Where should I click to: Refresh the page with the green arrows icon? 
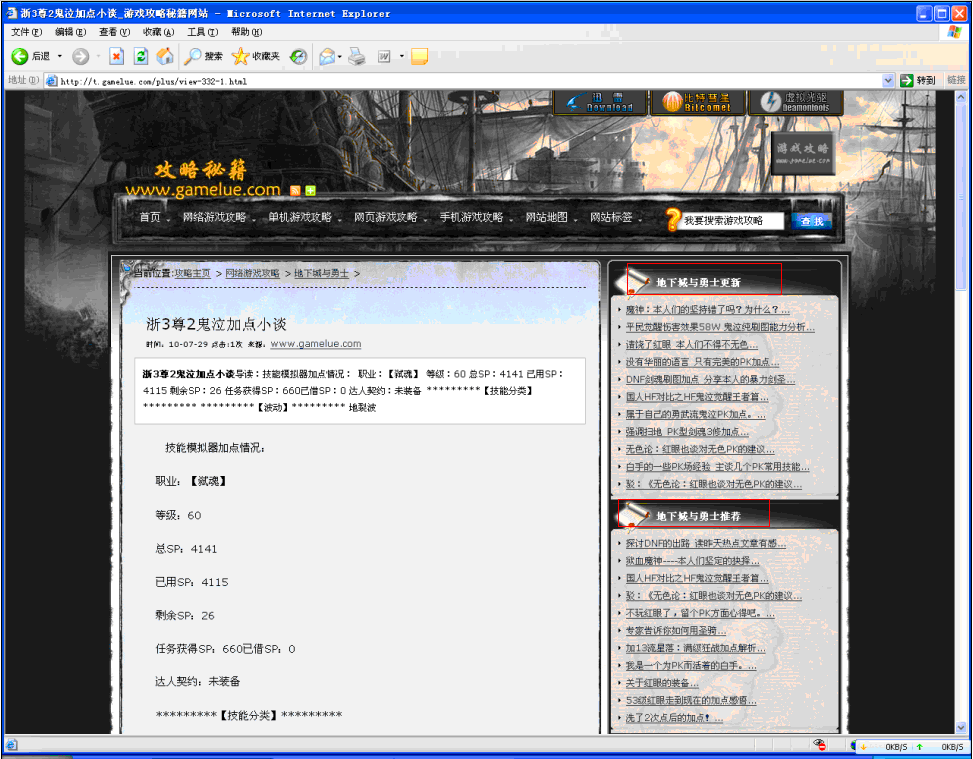point(141,56)
